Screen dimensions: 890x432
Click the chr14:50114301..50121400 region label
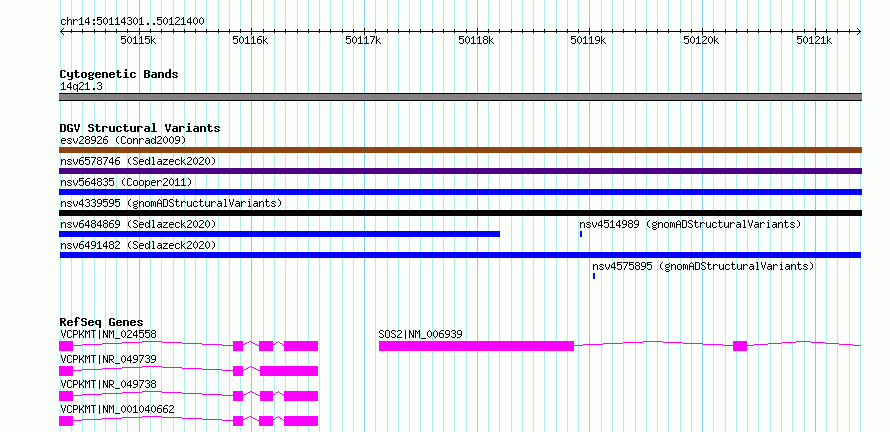click(x=132, y=21)
